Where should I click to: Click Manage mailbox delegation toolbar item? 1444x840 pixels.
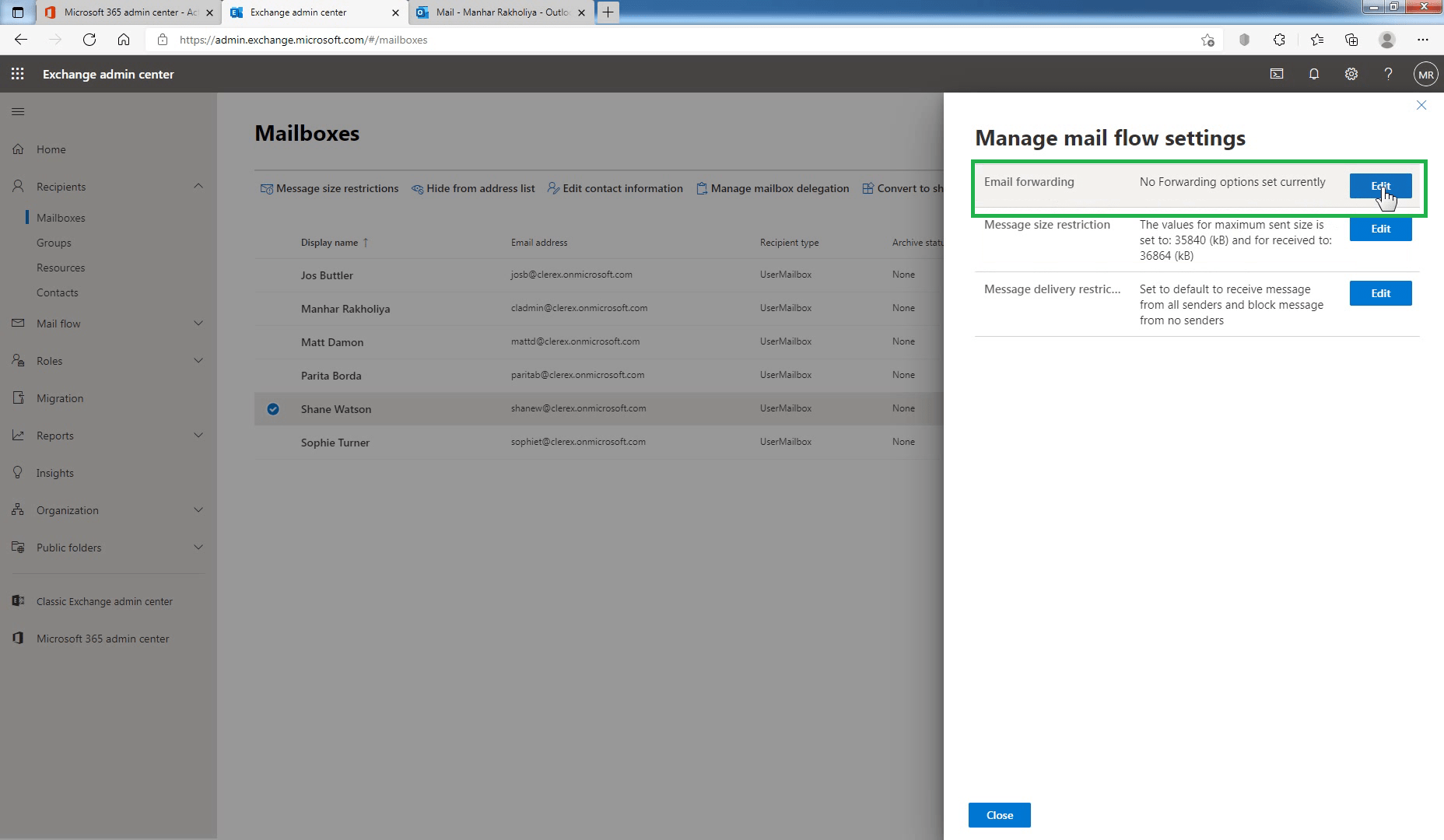pos(773,187)
